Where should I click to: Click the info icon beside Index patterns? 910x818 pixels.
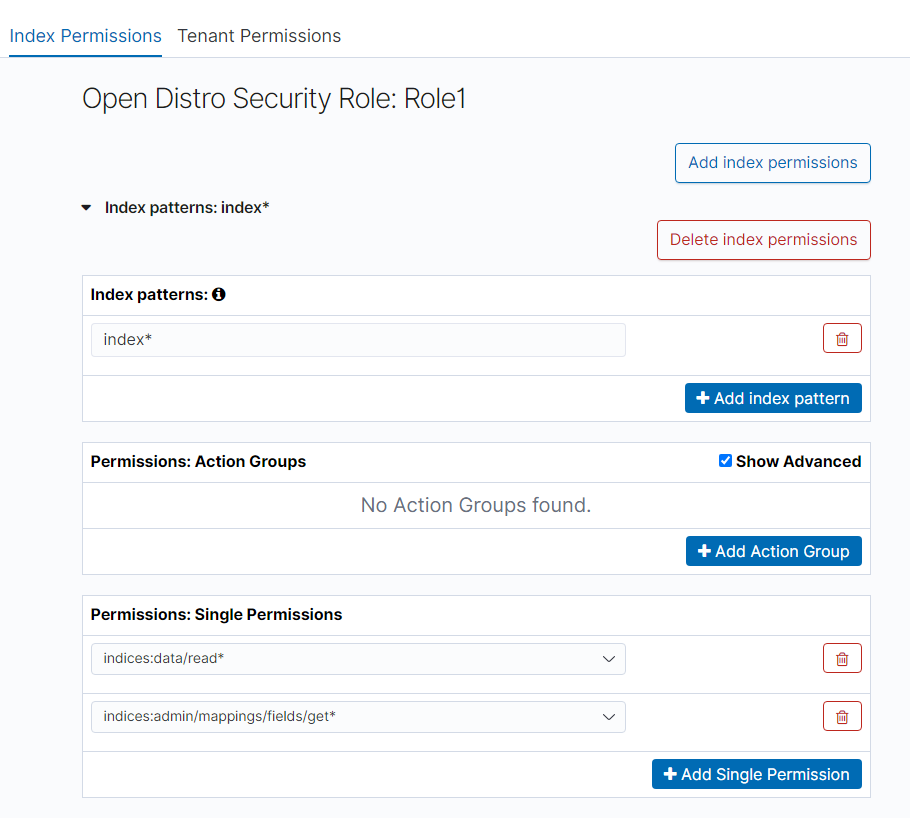coord(219,295)
